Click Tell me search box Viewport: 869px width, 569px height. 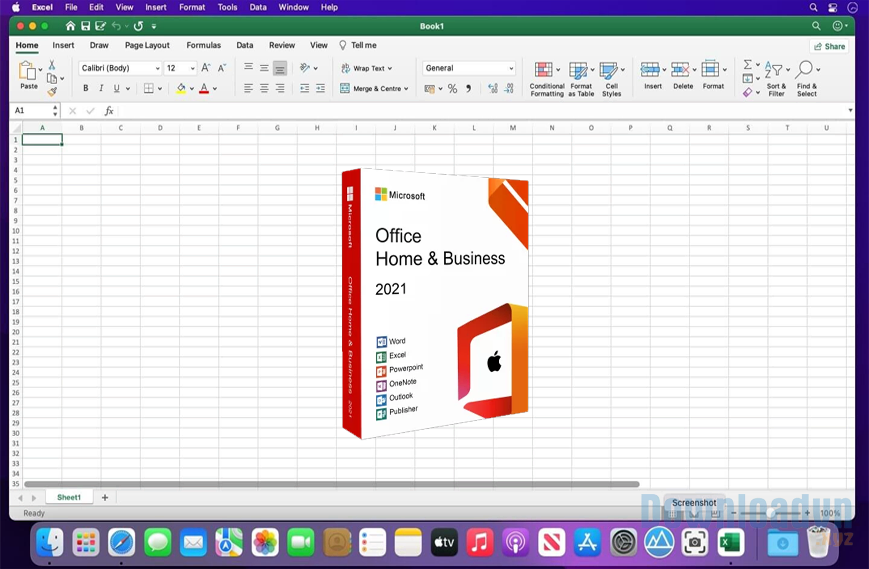(x=358, y=45)
